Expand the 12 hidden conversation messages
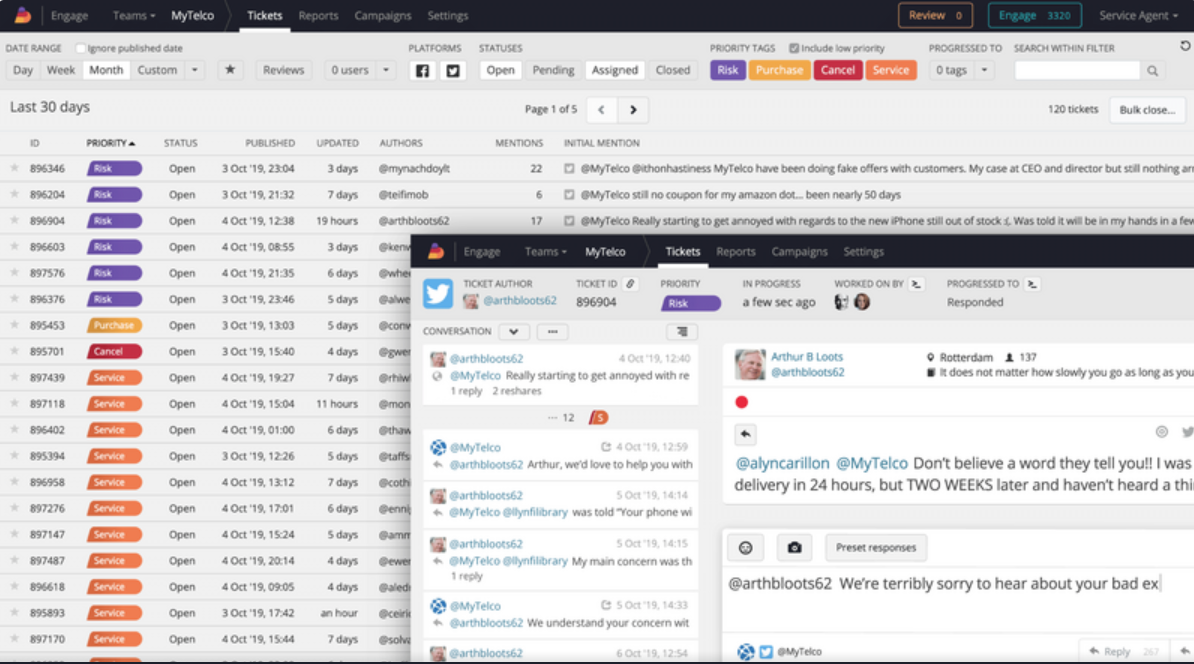 (562, 417)
